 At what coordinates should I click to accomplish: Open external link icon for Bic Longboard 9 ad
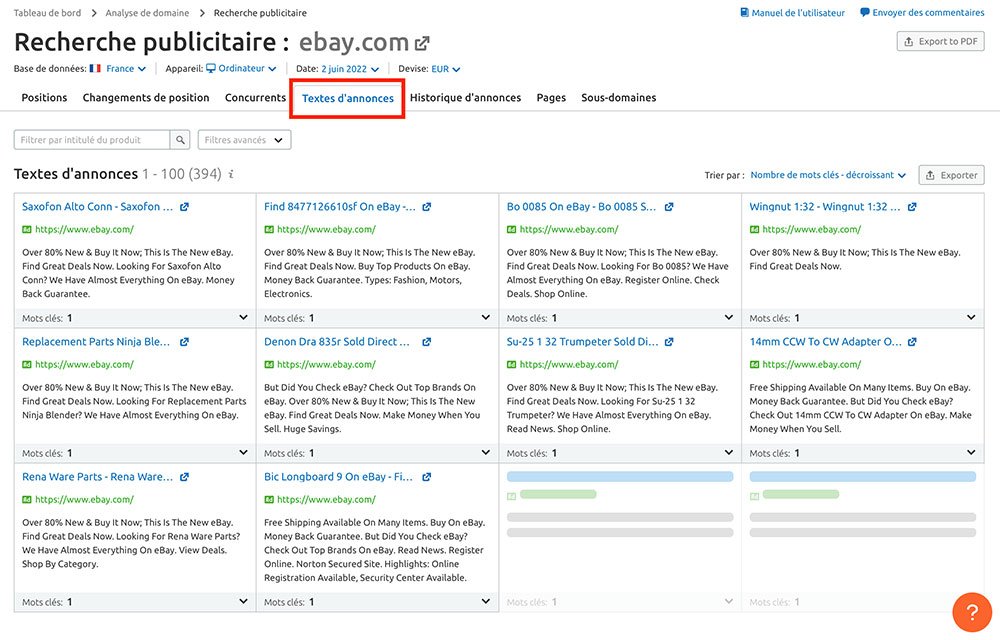pos(427,477)
